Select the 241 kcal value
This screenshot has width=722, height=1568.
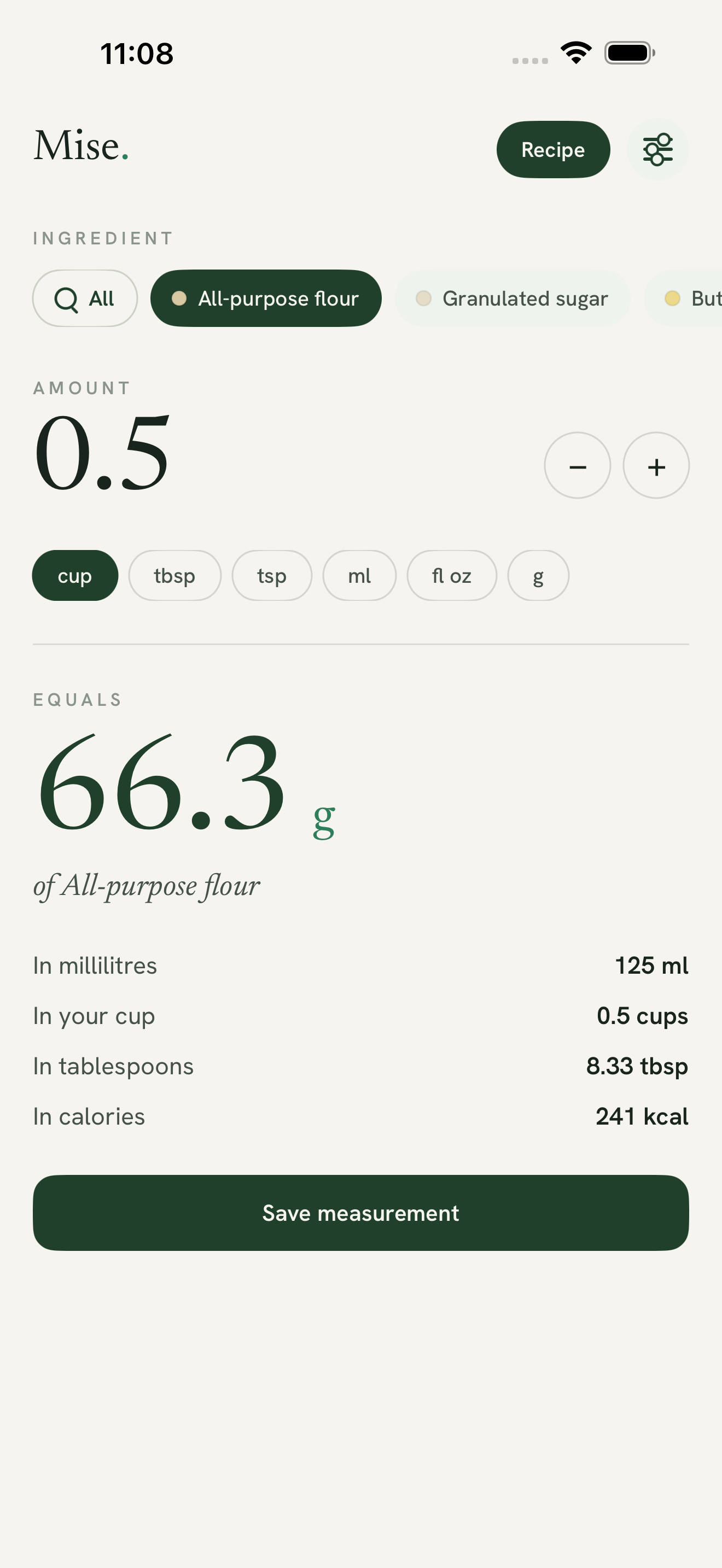click(x=642, y=1116)
